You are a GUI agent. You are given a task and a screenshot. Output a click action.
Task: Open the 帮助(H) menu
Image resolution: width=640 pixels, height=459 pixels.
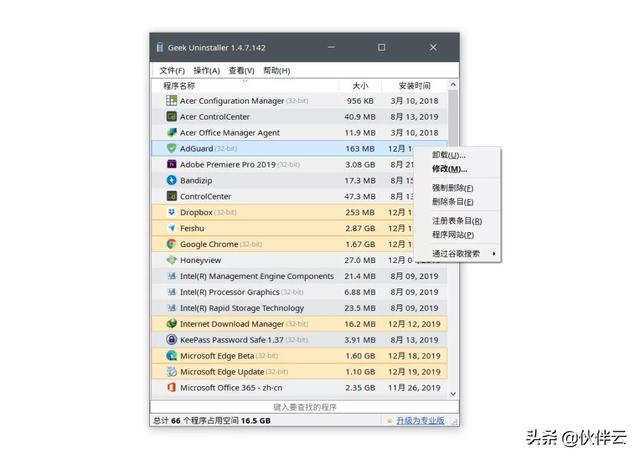coord(277,71)
